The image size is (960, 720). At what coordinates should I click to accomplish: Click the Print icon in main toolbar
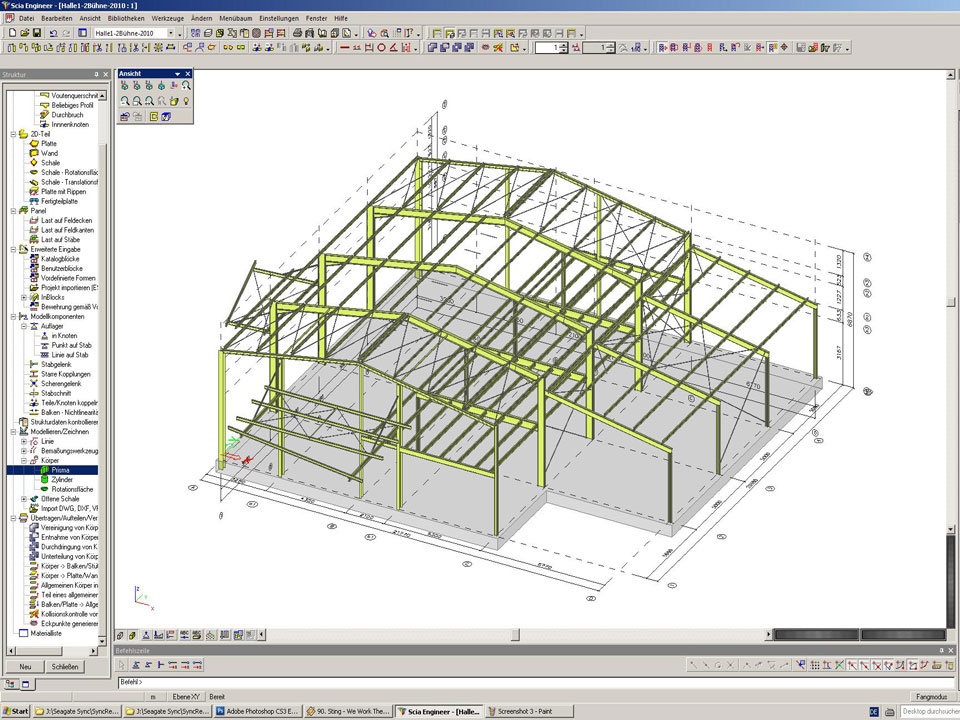pos(297,33)
